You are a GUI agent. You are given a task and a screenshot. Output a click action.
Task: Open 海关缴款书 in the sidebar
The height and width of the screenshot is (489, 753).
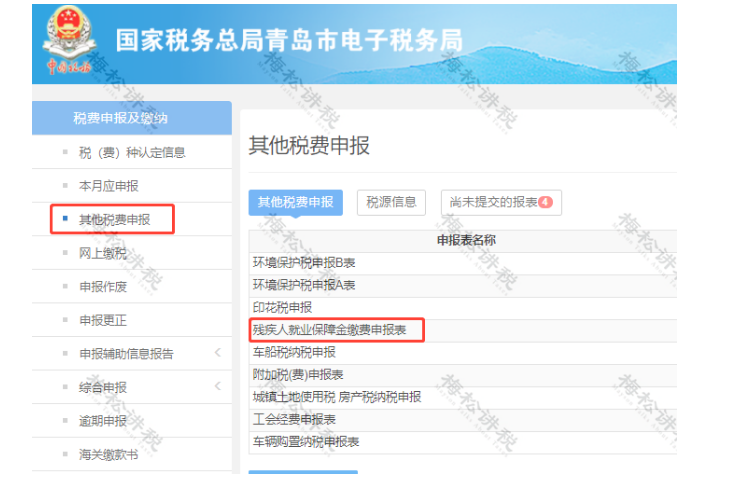pyautogui.click(x=109, y=454)
